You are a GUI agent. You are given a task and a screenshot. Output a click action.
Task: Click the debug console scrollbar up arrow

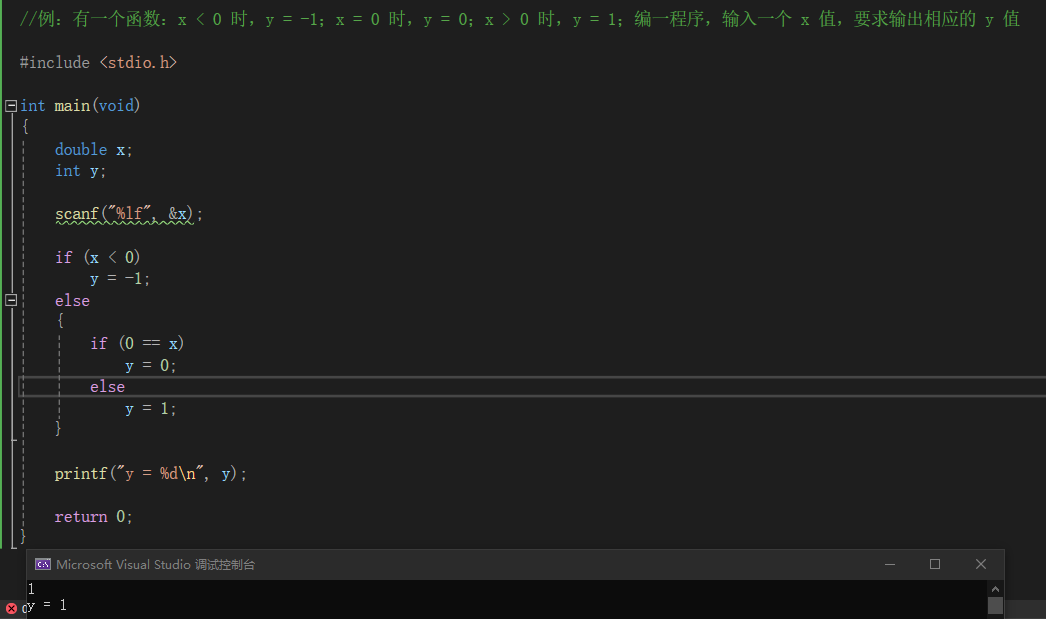coord(994,589)
